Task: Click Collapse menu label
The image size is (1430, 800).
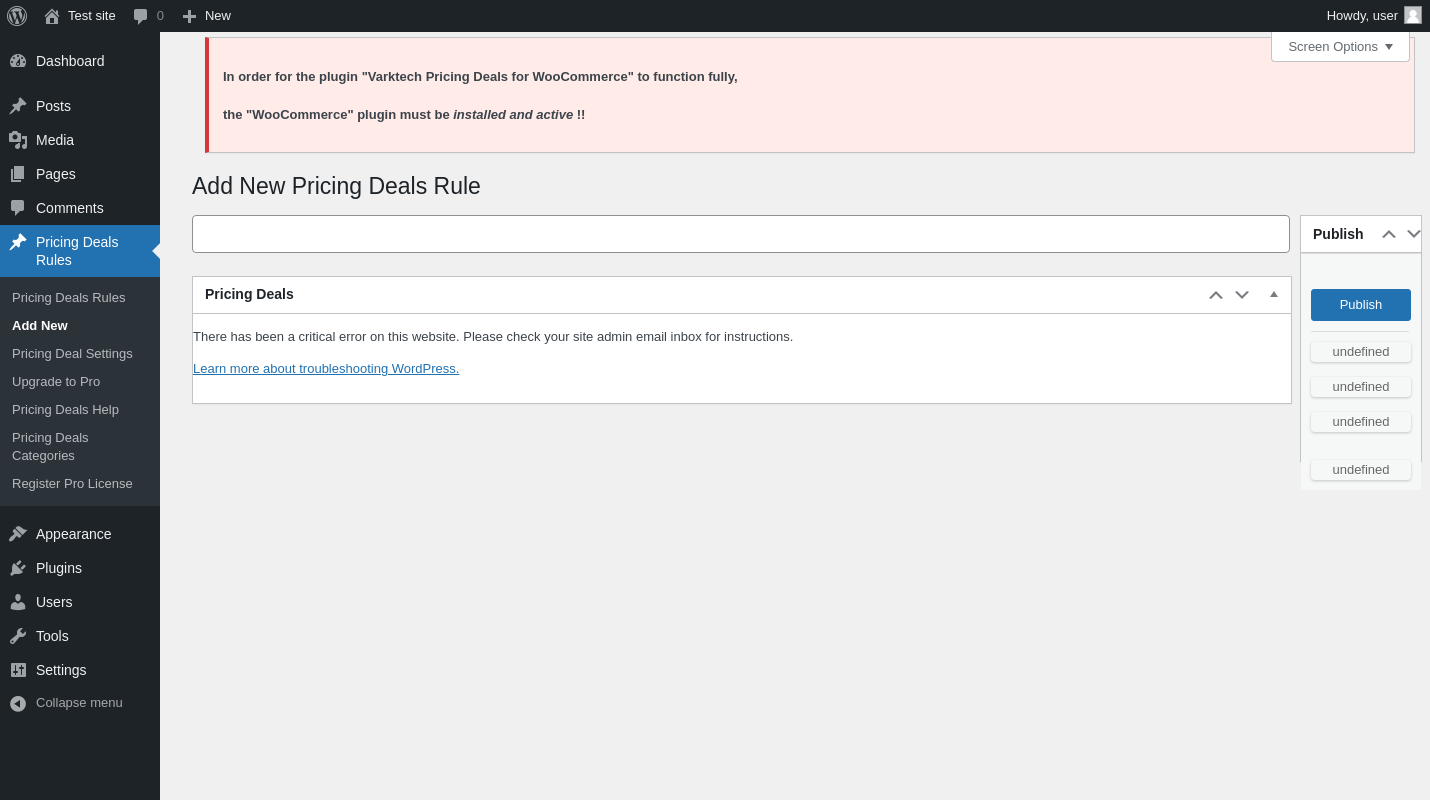Action: (x=79, y=703)
